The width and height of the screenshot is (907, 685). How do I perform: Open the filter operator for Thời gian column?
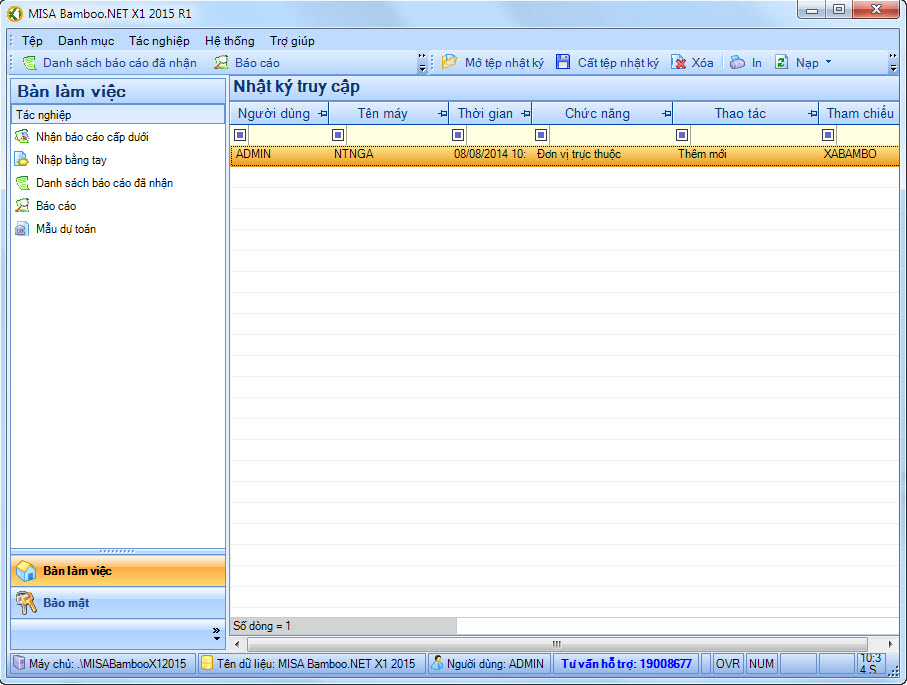click(458, 135)
